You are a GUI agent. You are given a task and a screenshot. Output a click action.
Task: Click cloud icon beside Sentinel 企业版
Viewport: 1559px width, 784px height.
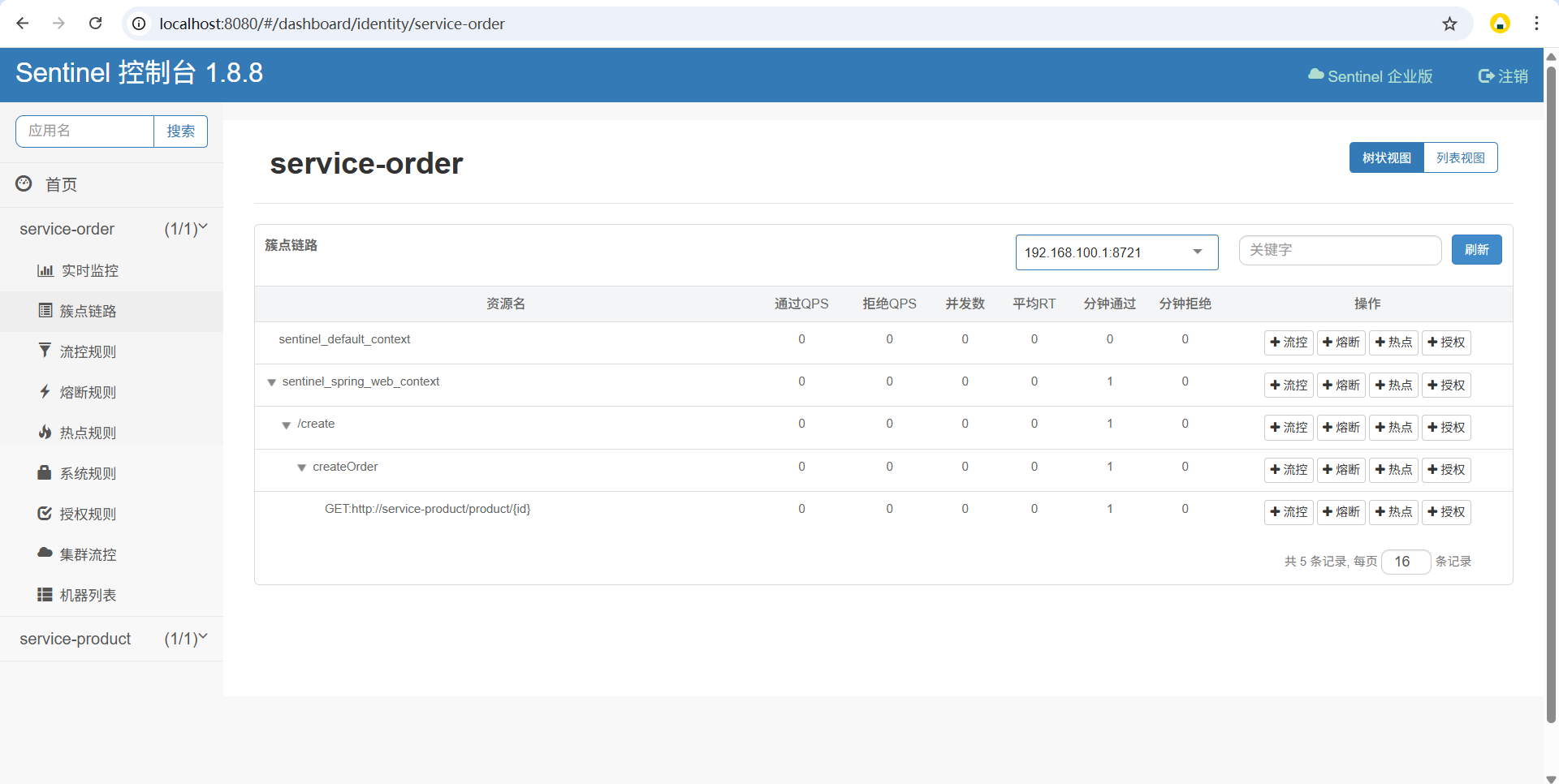coord(1315,75)
